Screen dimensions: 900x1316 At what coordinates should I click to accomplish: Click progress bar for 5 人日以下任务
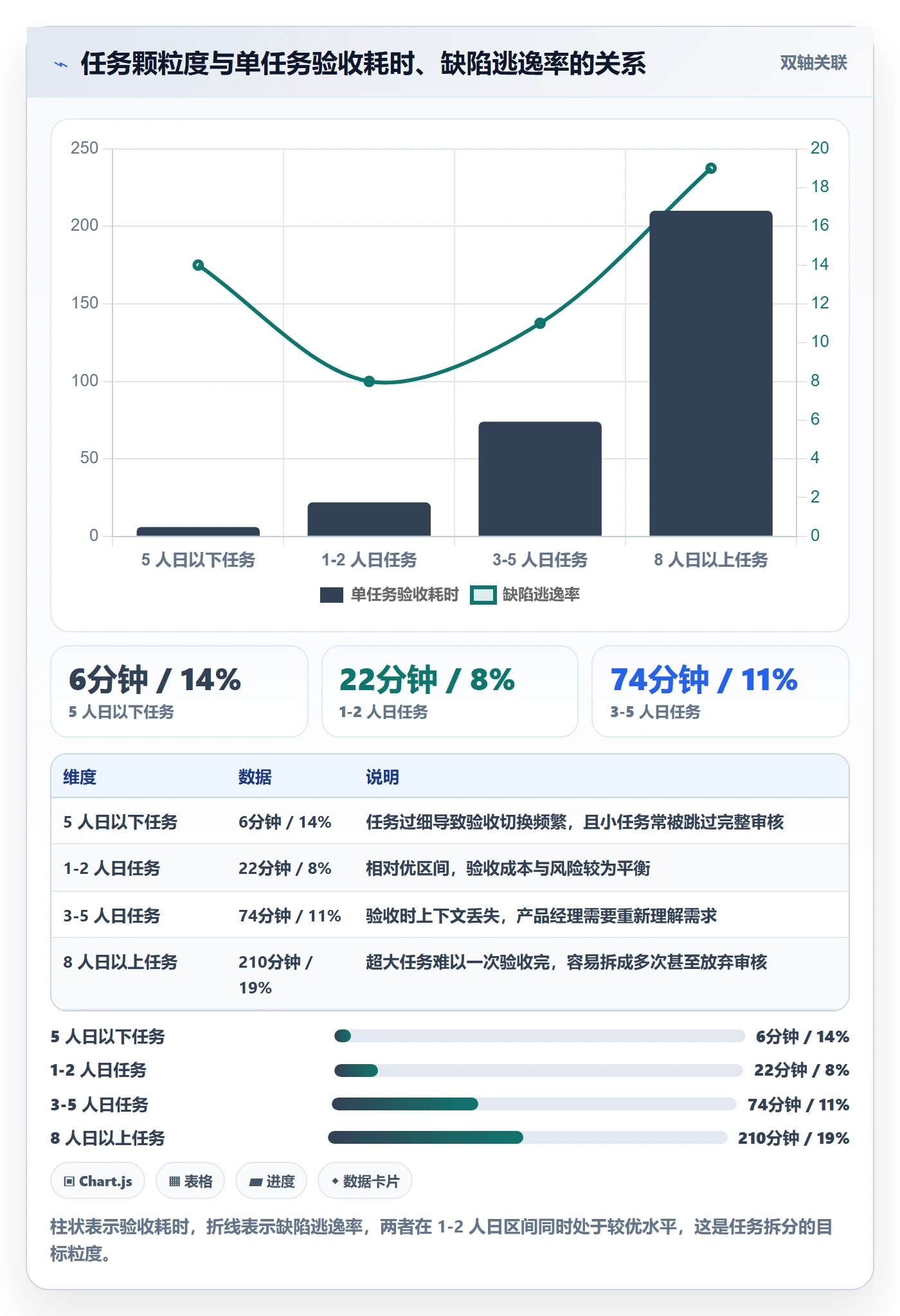[x=539, y=1036]
